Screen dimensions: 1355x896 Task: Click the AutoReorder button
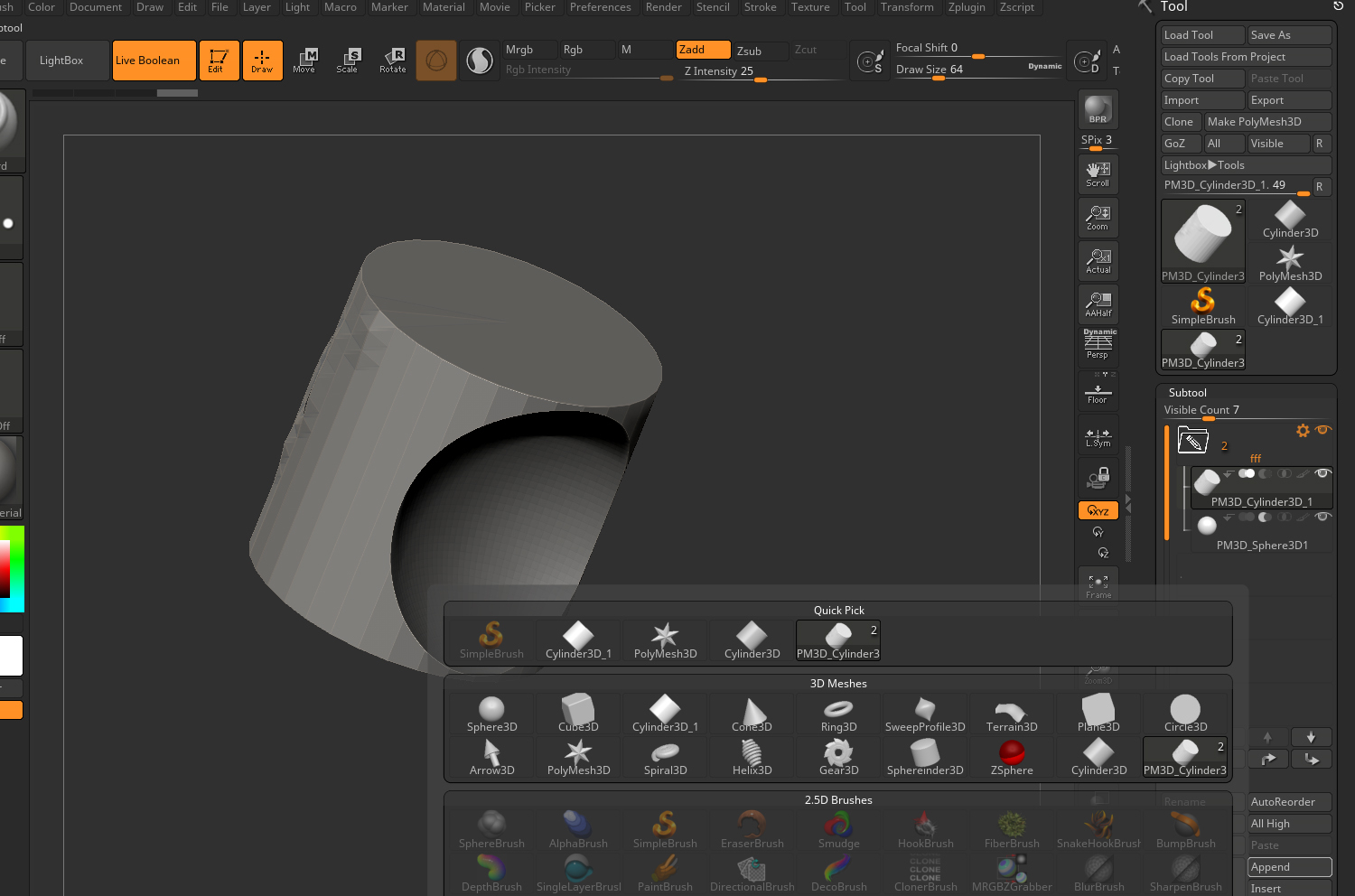(1289, 802)
